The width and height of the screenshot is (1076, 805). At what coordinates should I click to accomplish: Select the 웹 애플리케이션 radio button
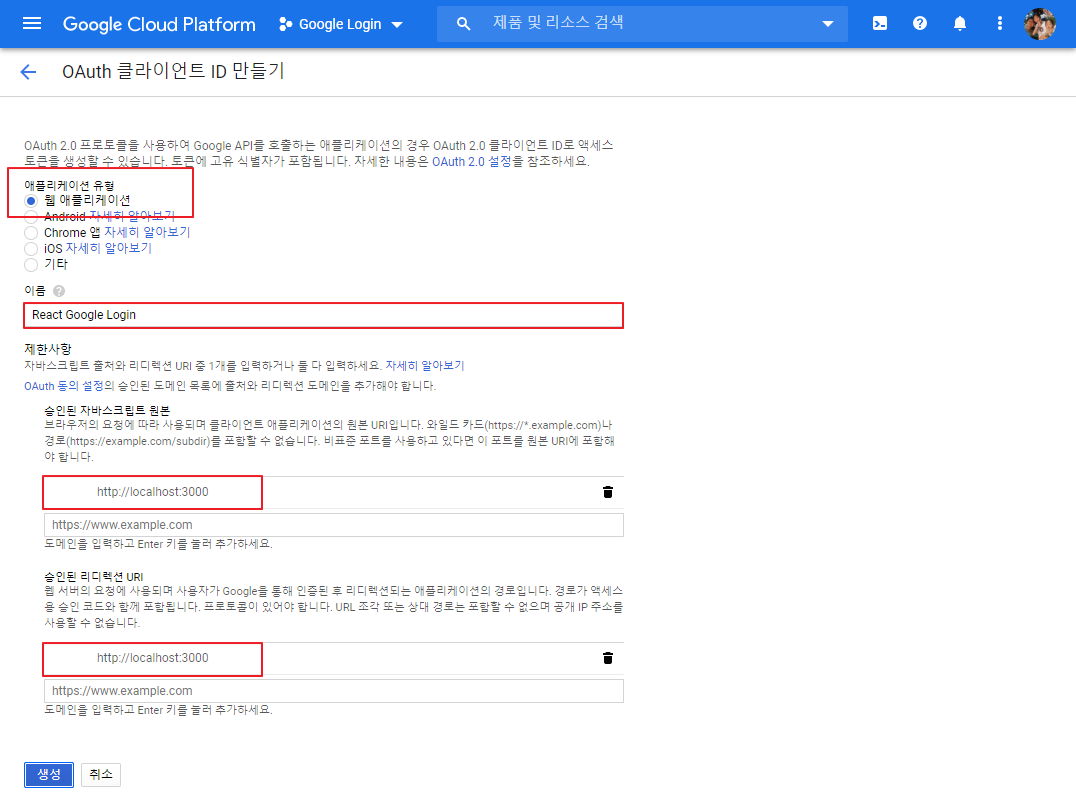click(31, 200)
